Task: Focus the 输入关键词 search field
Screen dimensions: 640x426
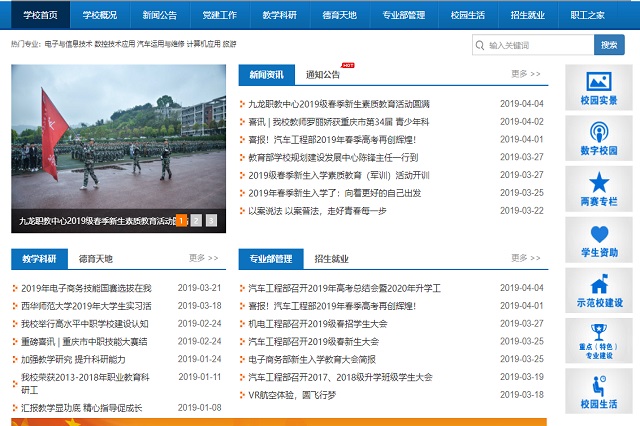Action: click(538, 45)
